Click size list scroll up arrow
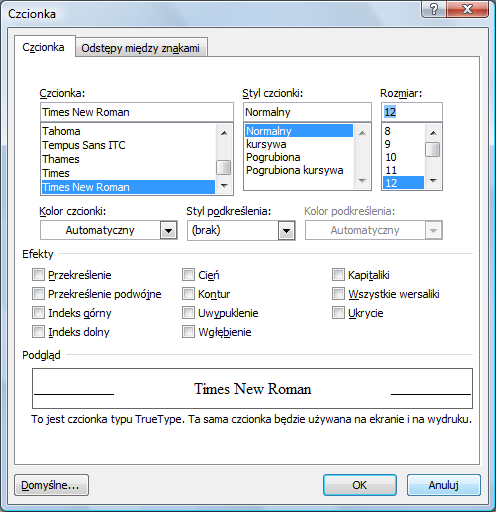 click(433, 133)
